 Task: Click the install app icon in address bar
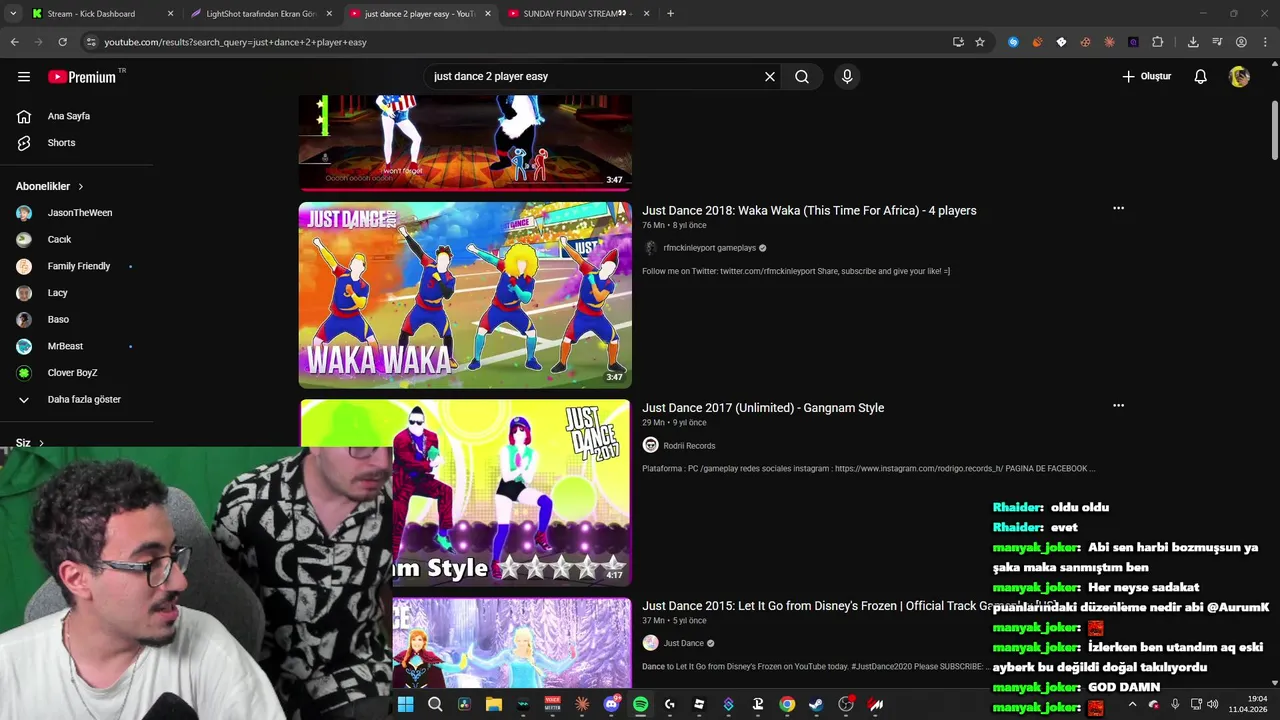pos(958,42)
